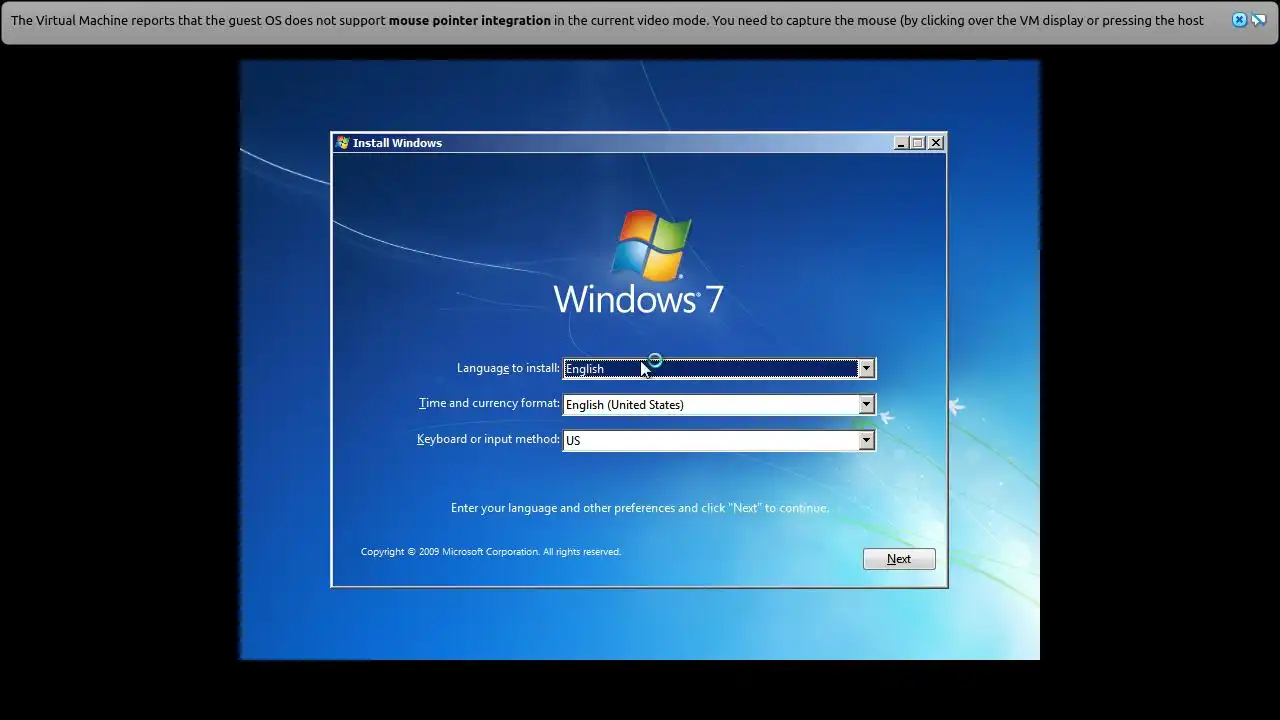Click the Windows 7 logo
Viewport: 1280px width, 720px height.
[x=639, y=262]
